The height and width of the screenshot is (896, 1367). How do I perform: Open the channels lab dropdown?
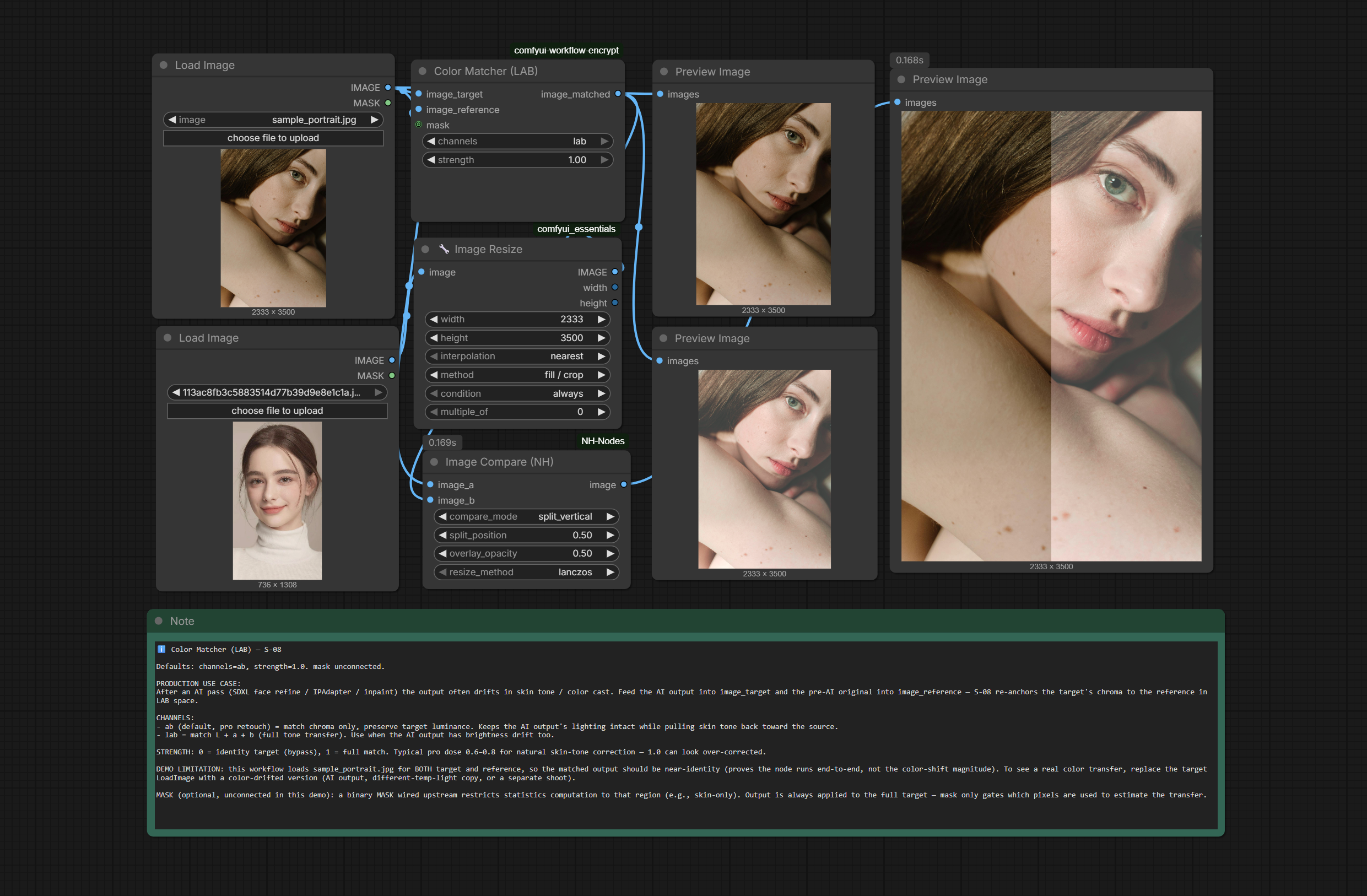pyautogui.click(x=517, y=141)
